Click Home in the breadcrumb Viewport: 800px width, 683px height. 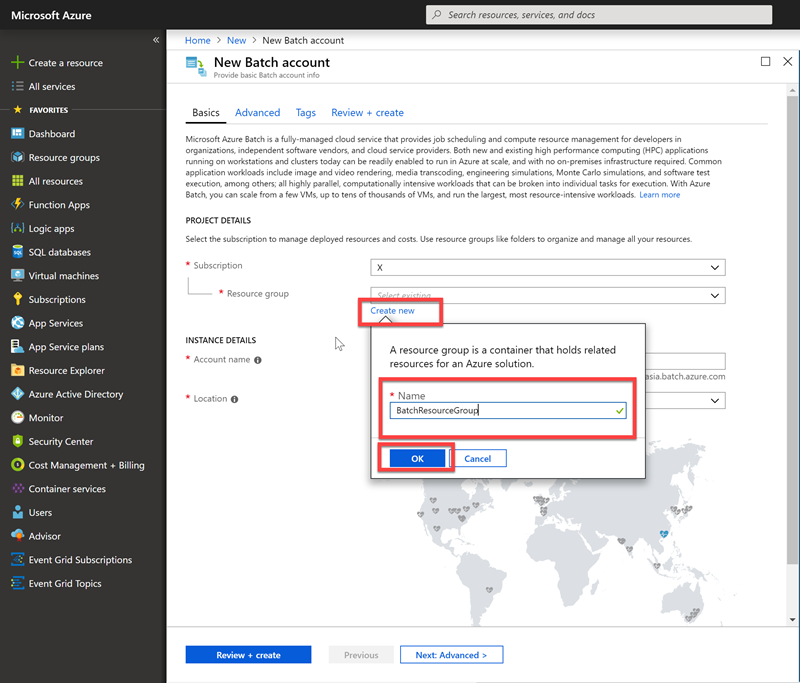tap(197, 40)
